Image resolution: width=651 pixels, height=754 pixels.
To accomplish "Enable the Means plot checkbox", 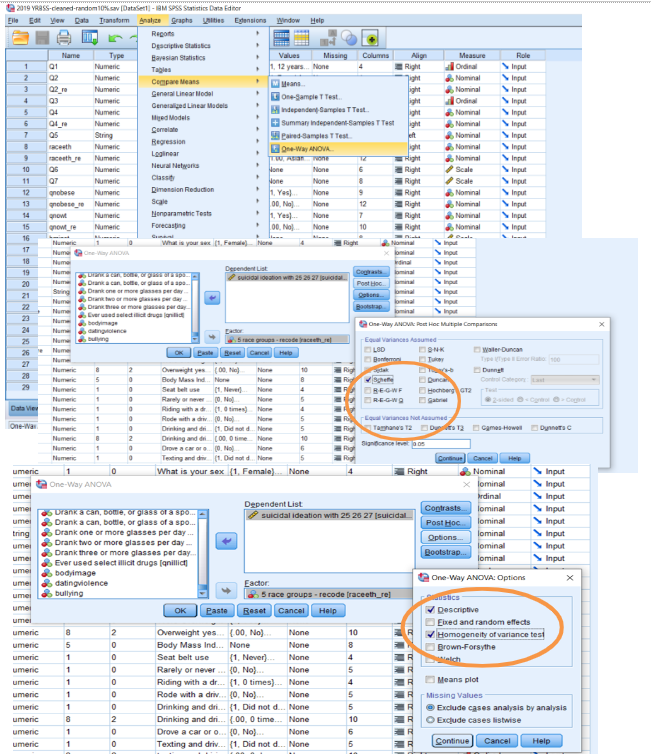I will point(430,679).
